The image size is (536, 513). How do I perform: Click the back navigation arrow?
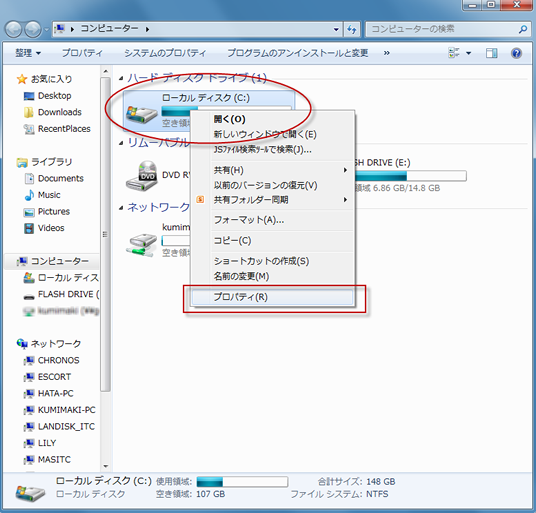(x=14, y=29)
